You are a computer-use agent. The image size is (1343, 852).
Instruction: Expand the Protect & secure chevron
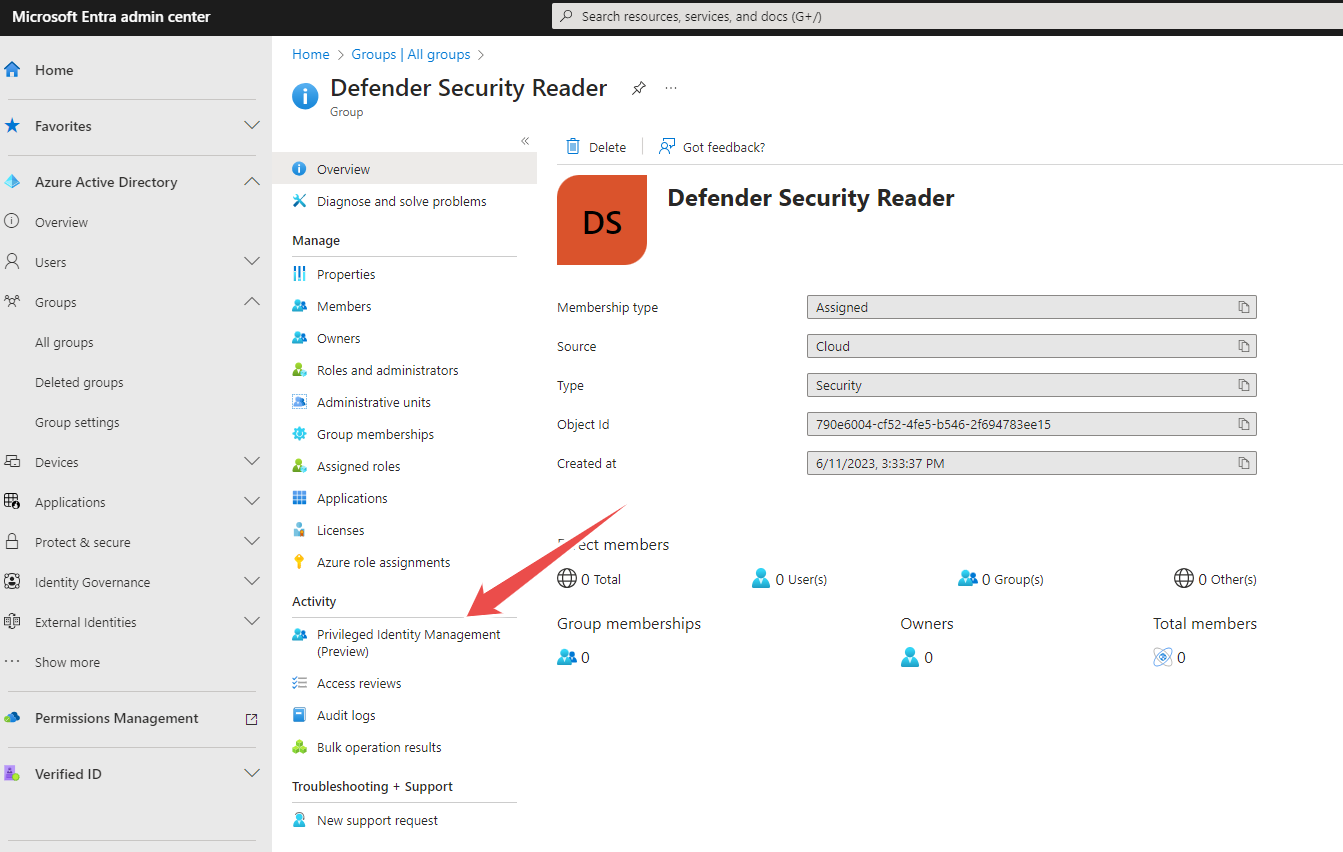click(x=252, y=542)
